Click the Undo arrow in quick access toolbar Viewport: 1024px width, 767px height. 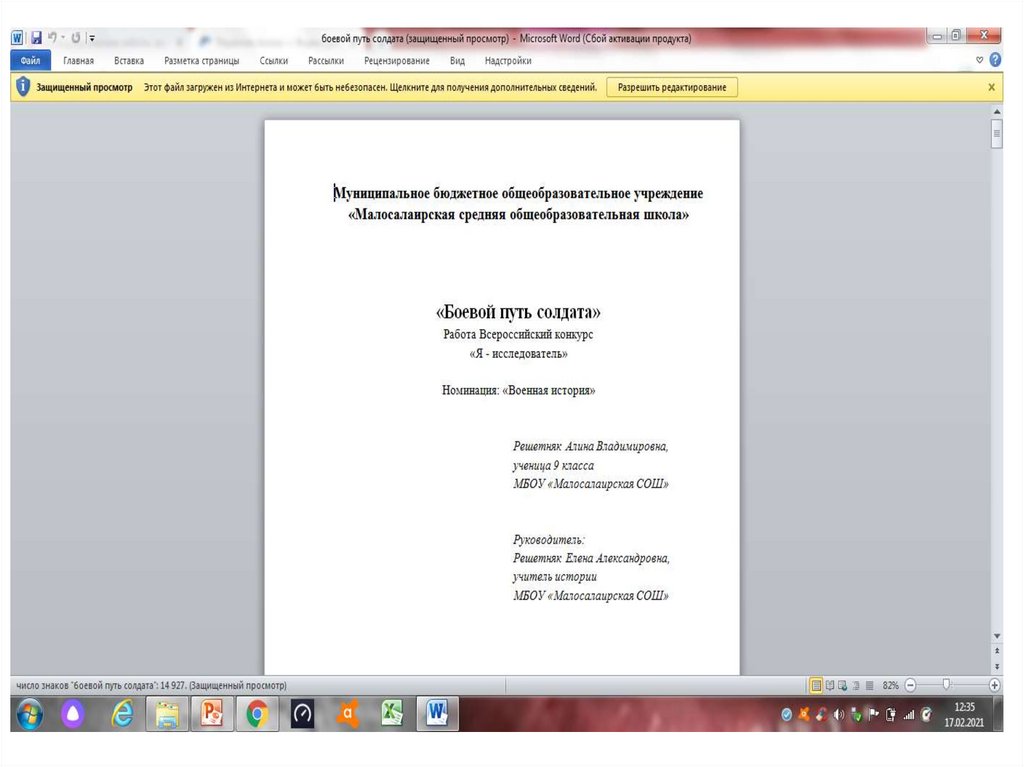[52, 37]
